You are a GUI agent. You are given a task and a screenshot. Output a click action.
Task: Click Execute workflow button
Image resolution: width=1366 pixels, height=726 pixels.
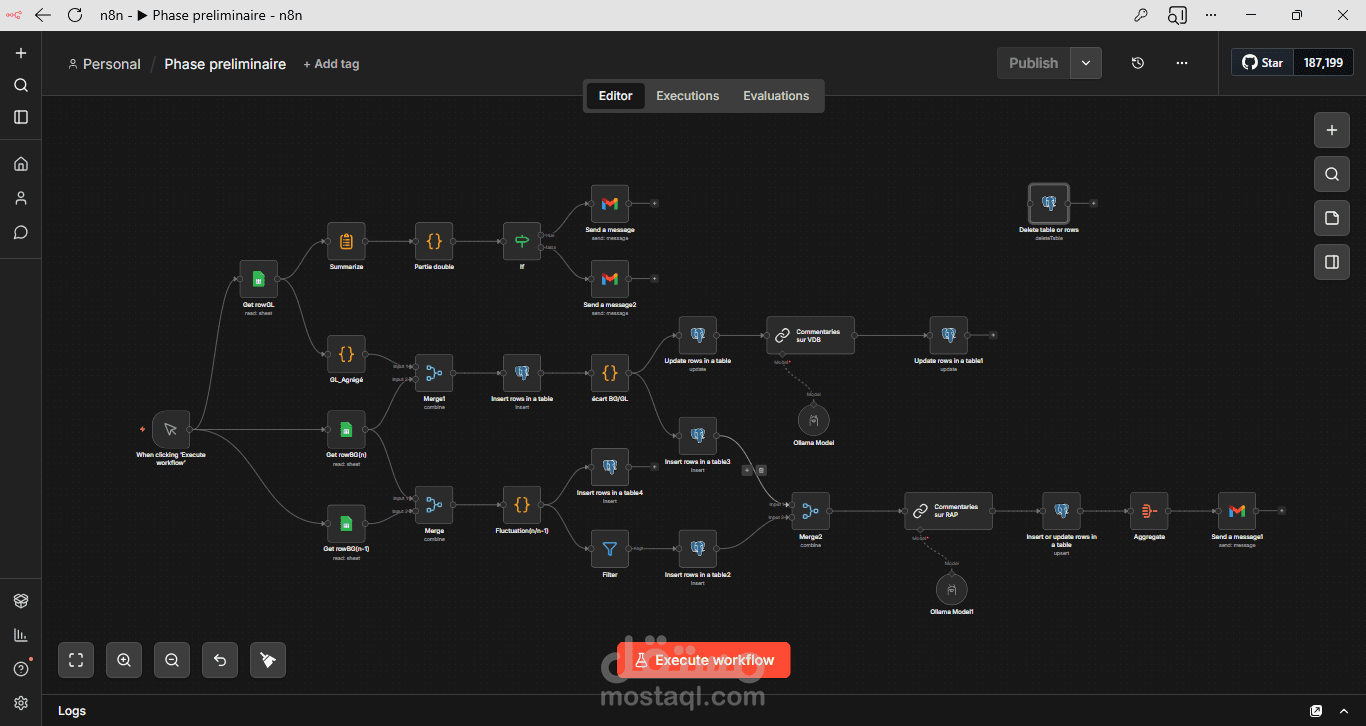click(704, 660)
